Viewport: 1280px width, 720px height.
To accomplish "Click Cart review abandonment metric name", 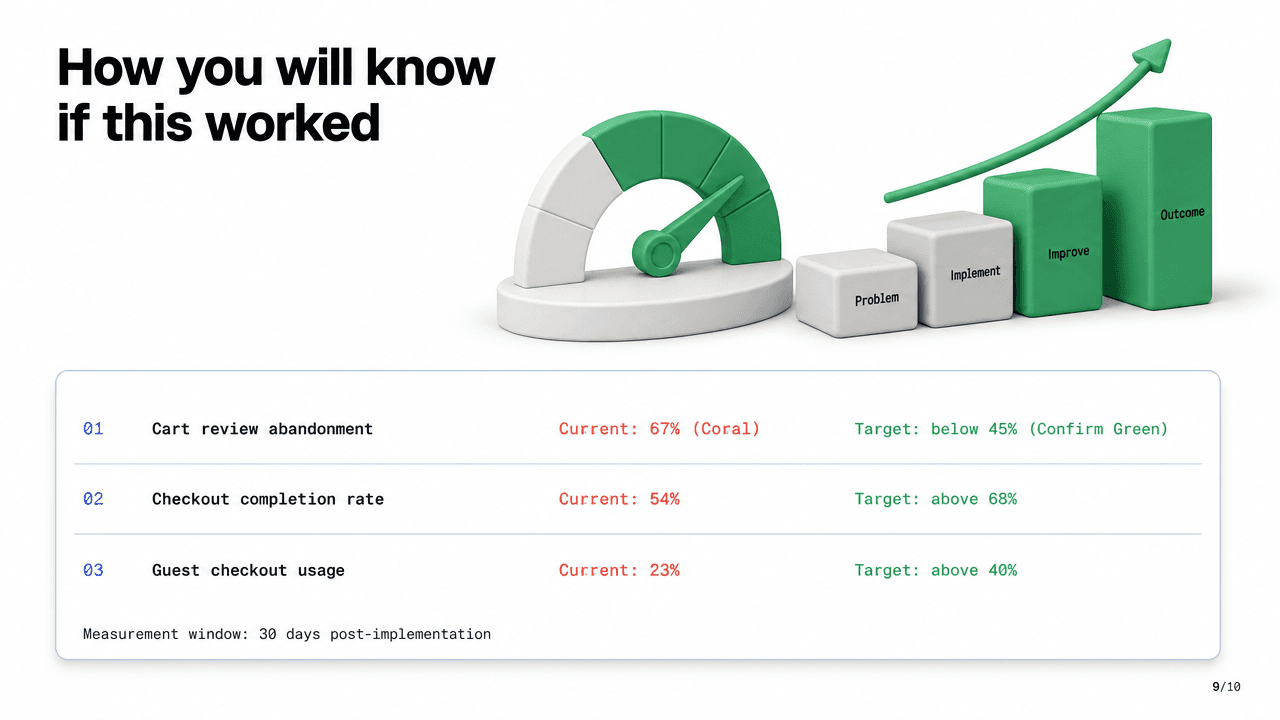I will coord(262,429).
